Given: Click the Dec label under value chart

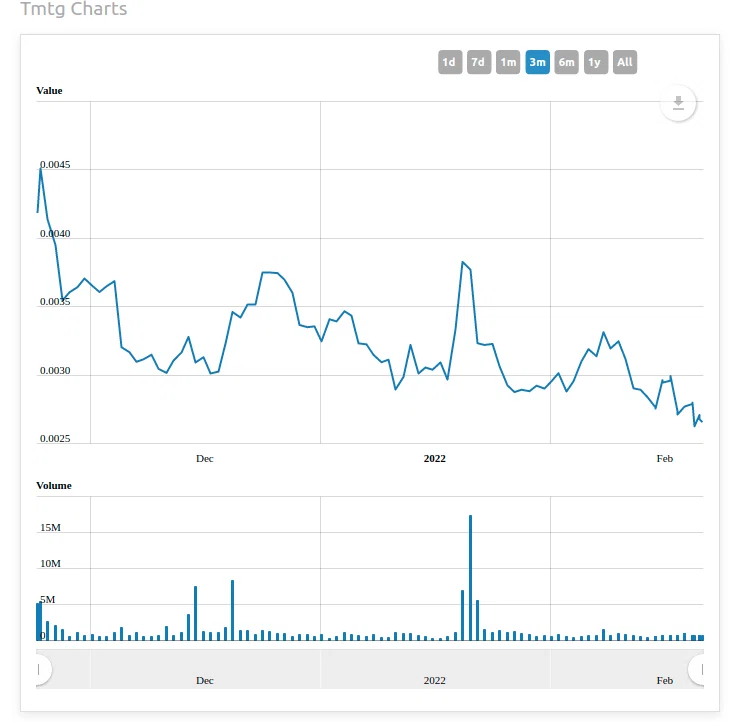Looking at the screenshot, I should 204,459.
